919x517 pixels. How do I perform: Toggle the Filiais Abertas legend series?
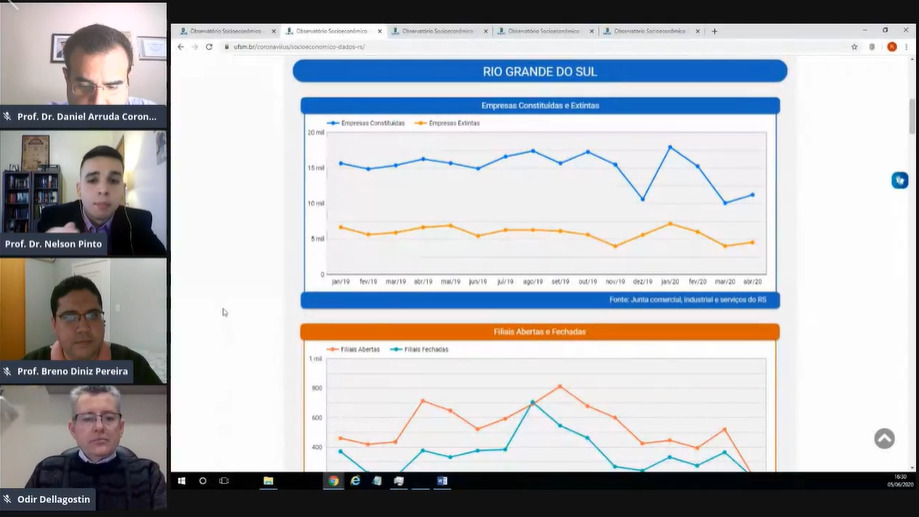pos(357,350)
